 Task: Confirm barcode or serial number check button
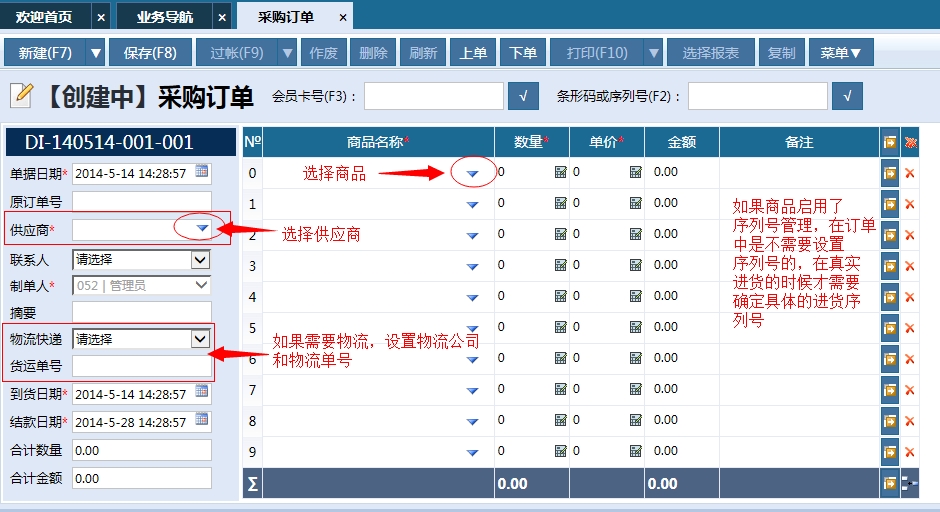click(847, 96)
